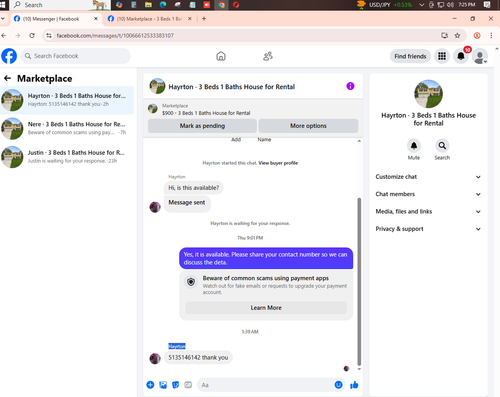Expand Media, files and links section
500x397 pixels.
[428, 211]
